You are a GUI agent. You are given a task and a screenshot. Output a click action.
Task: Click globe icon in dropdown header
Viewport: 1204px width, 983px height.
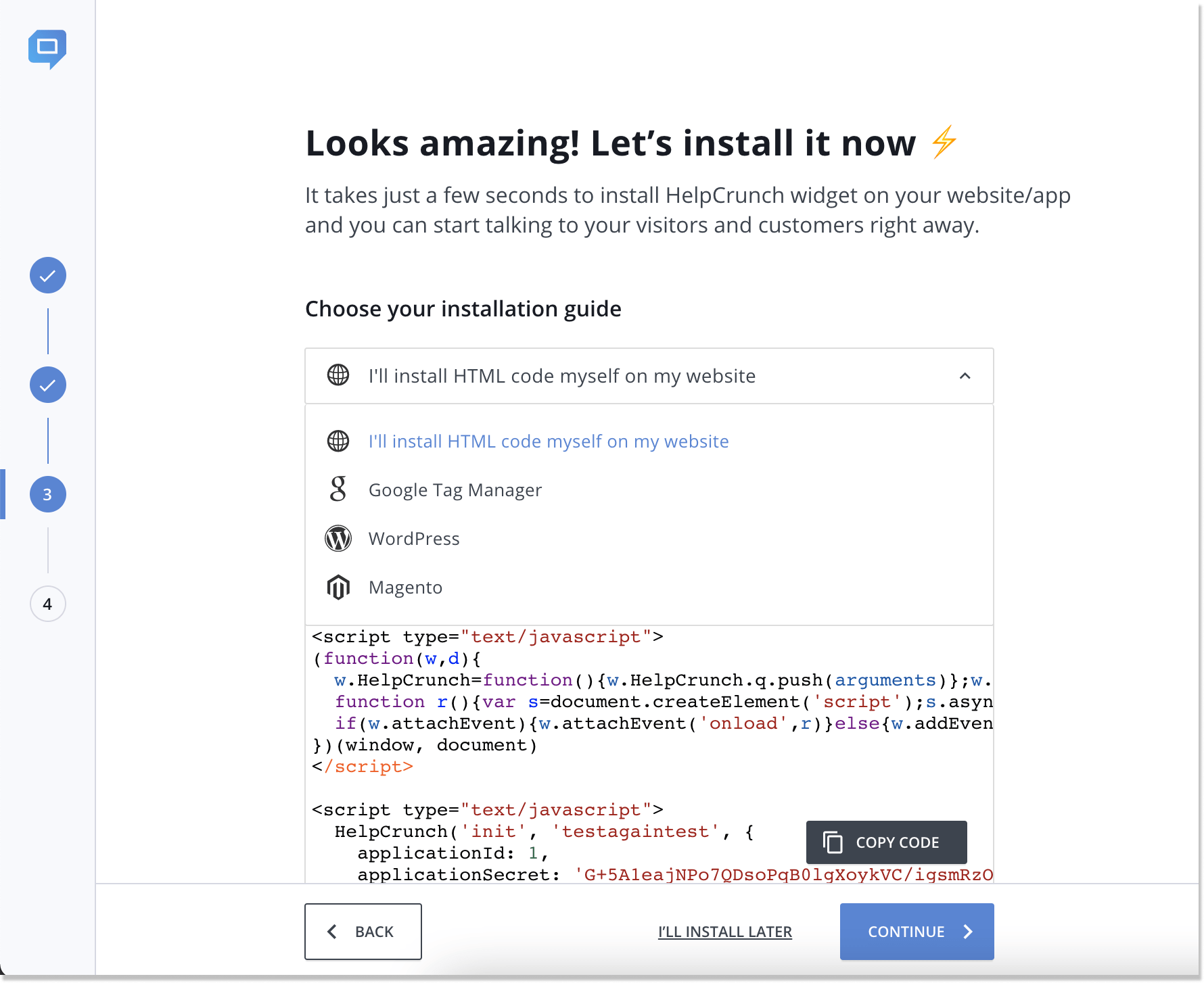click(x=338, y=375)
